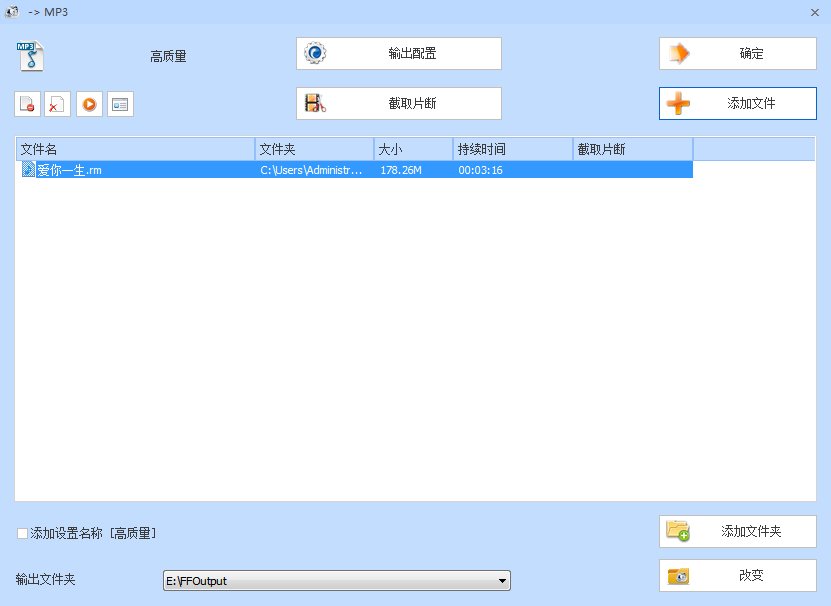This screenshot has width=831, height=606.
Task: Open the file information panel icon
Action: pos(120,104)
